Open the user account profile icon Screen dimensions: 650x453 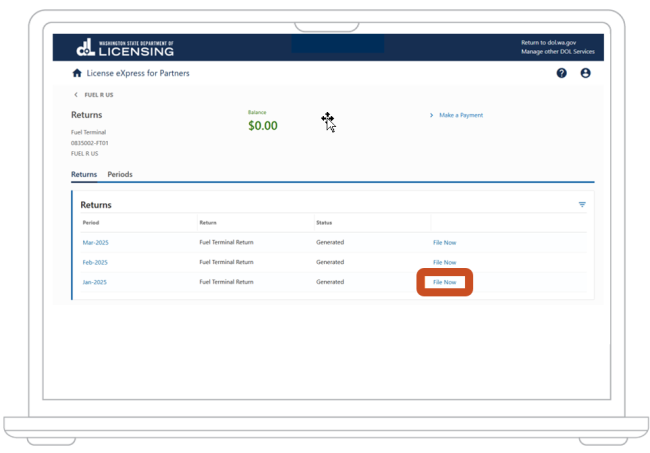tap(585, 73)
